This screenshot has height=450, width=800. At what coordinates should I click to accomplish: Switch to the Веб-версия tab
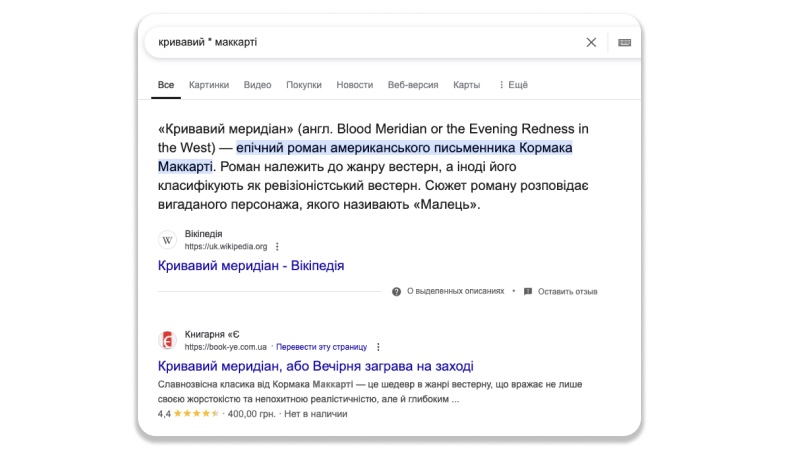point(413,85)
